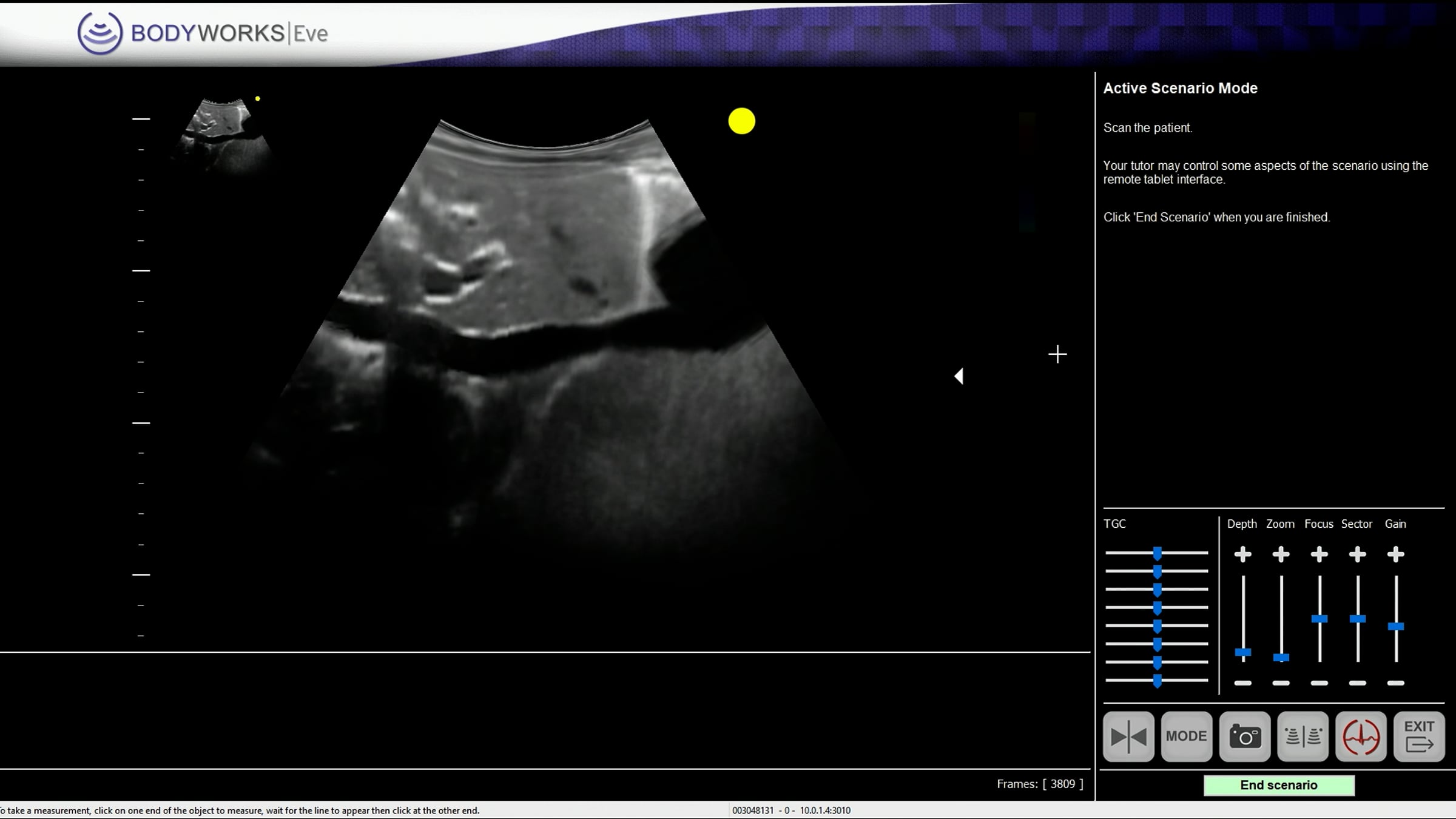Click the End scenario button
The height and width of the screenshot is (819, 1456).
[x=1278, y=785]
